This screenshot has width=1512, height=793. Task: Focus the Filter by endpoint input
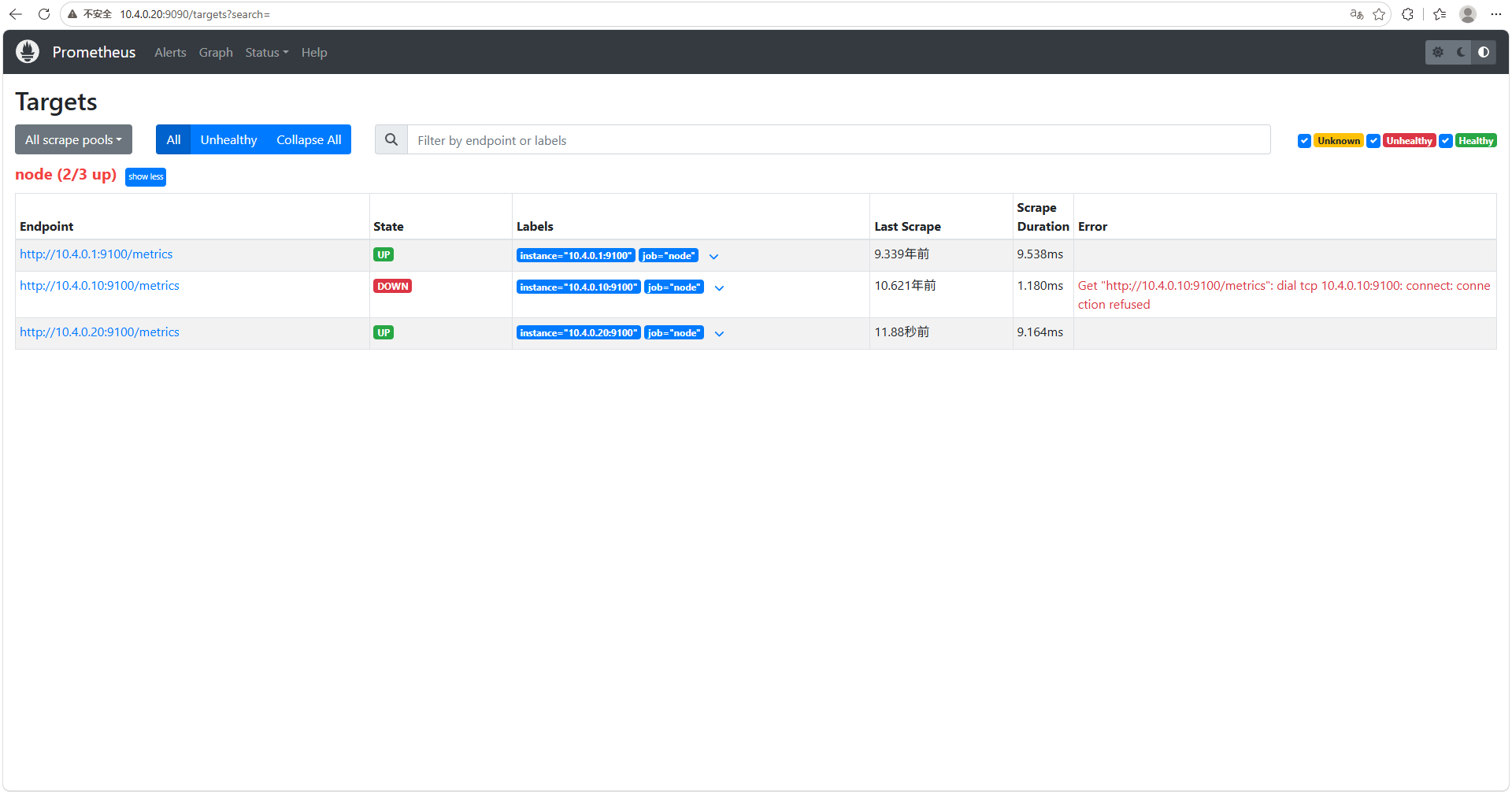[x=839, y=140]
